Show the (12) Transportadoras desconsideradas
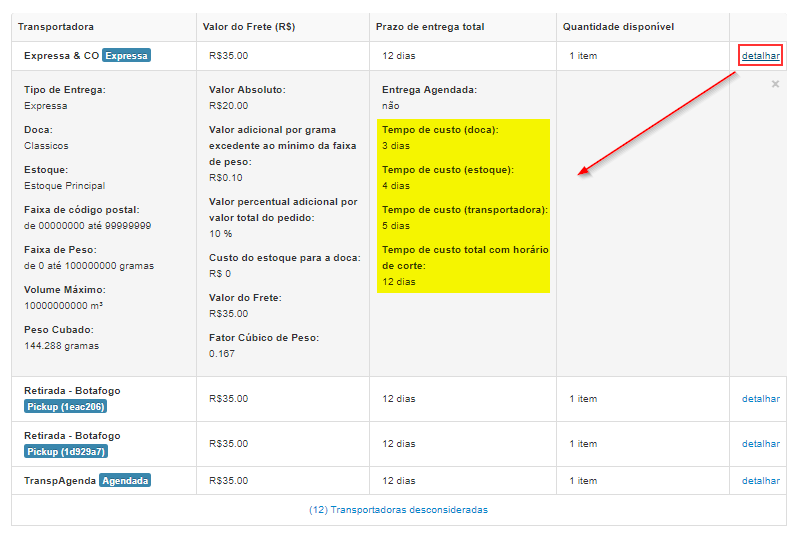The height and width of the screenshot is (537, 800). tap(399, 510)
